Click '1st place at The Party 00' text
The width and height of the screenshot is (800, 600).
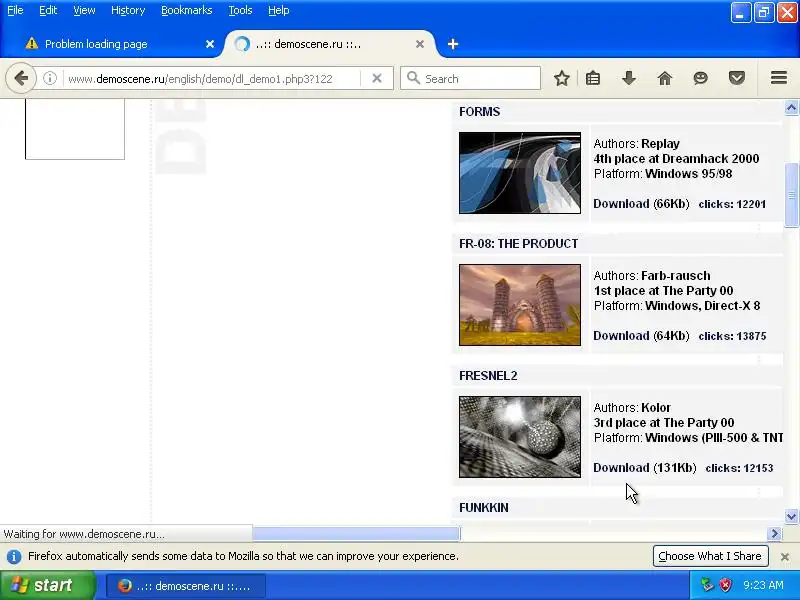pyautogui.click(x=663, y=291)
